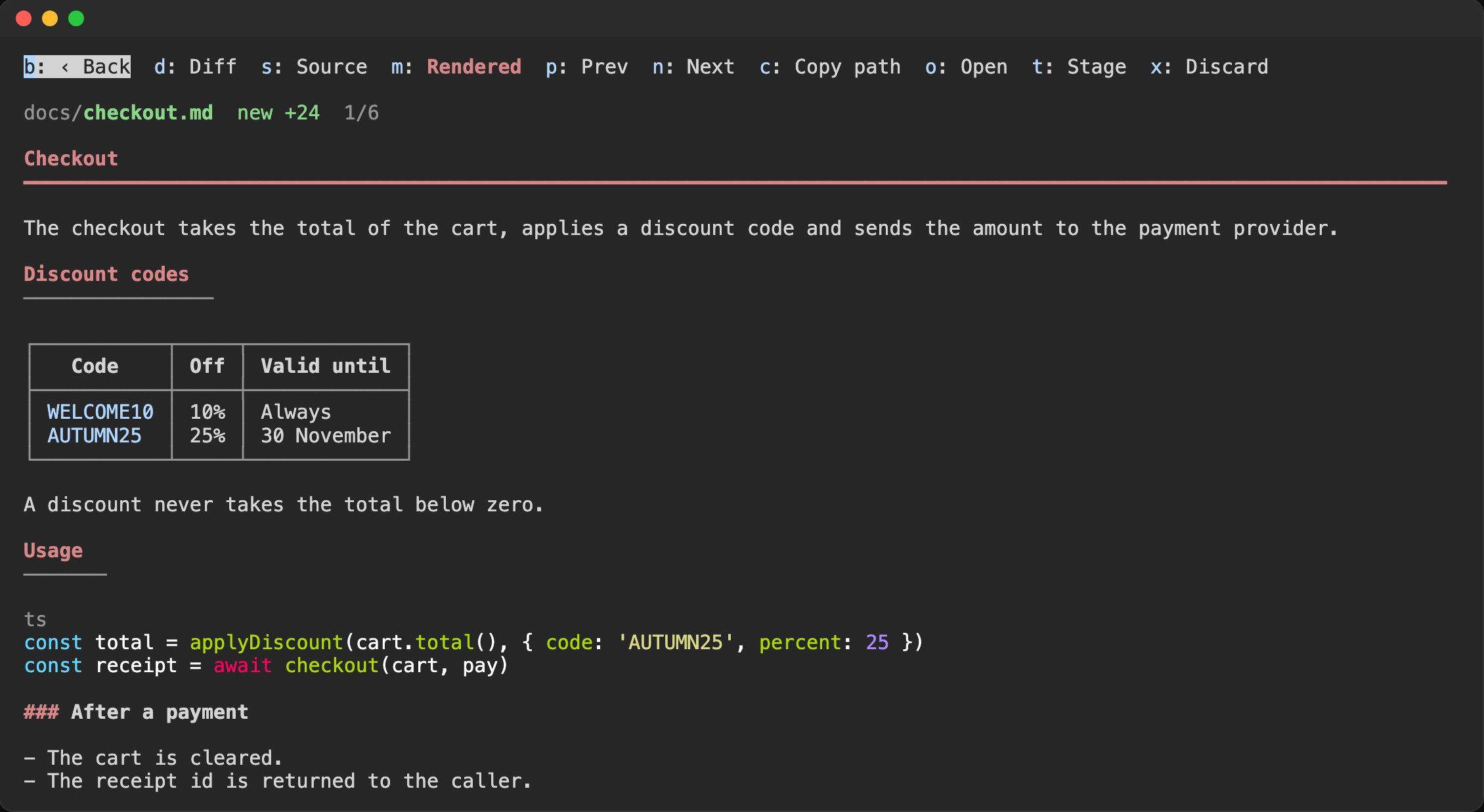Go back using the Back shortcut
Image resolution: width=1484 pixels, height=812 pixels.
click(77, 67)
